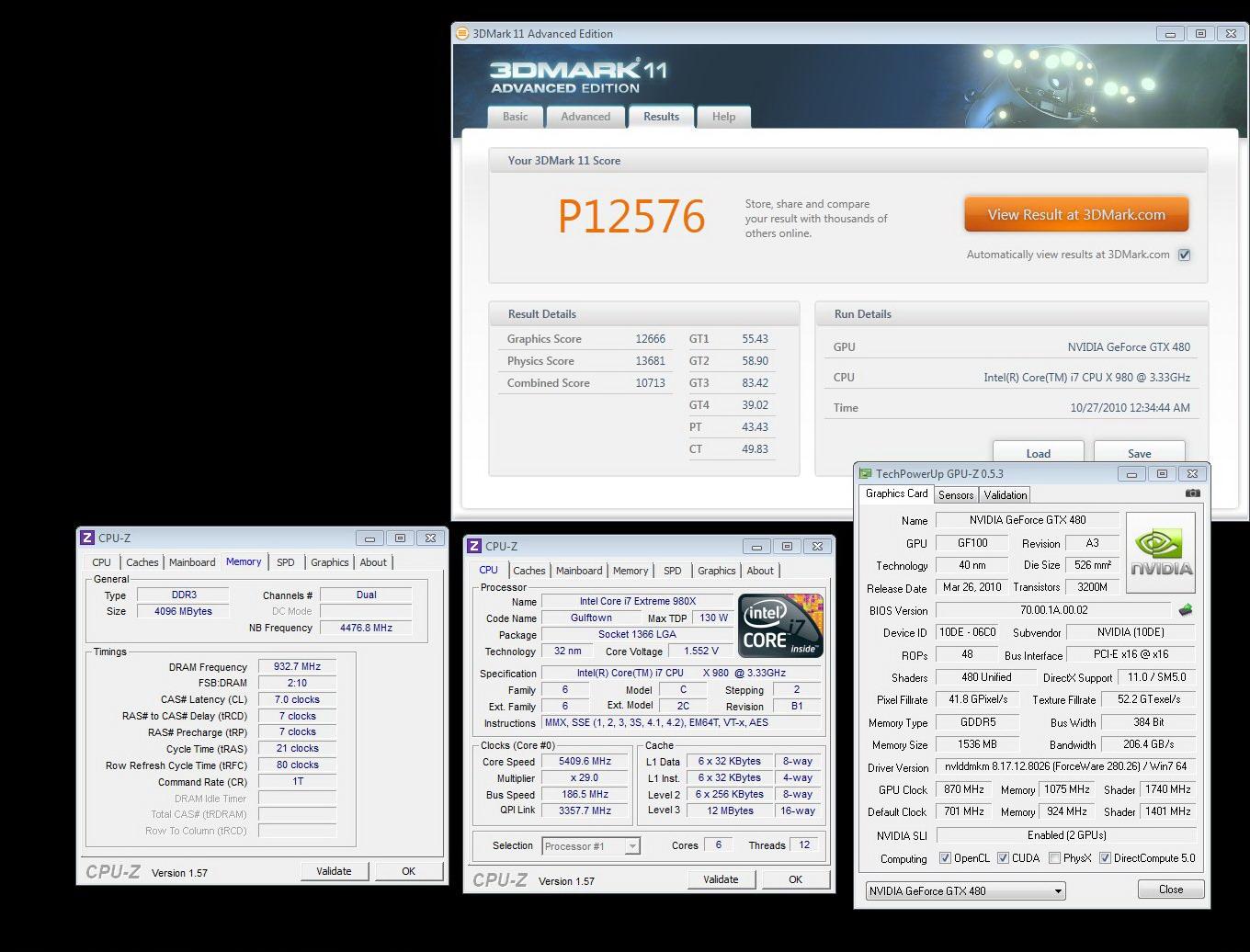The height and width of the screenshot is (952, 1250).
Task: Click the Close button in GPU-Z
Action: [1171, 890]
